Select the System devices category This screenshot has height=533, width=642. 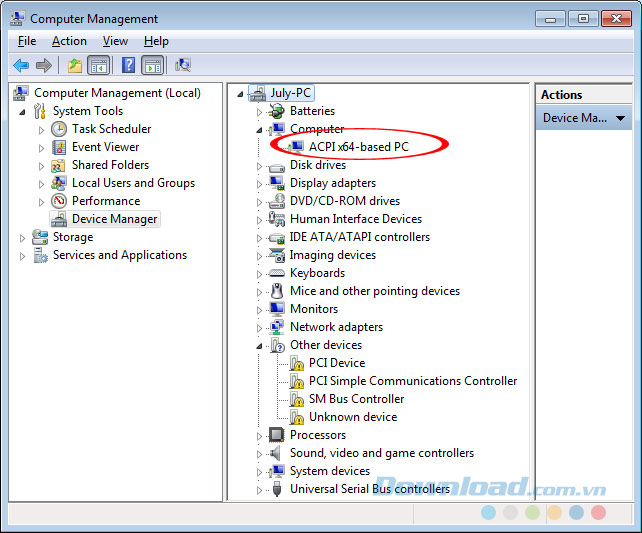click(330, 471)
